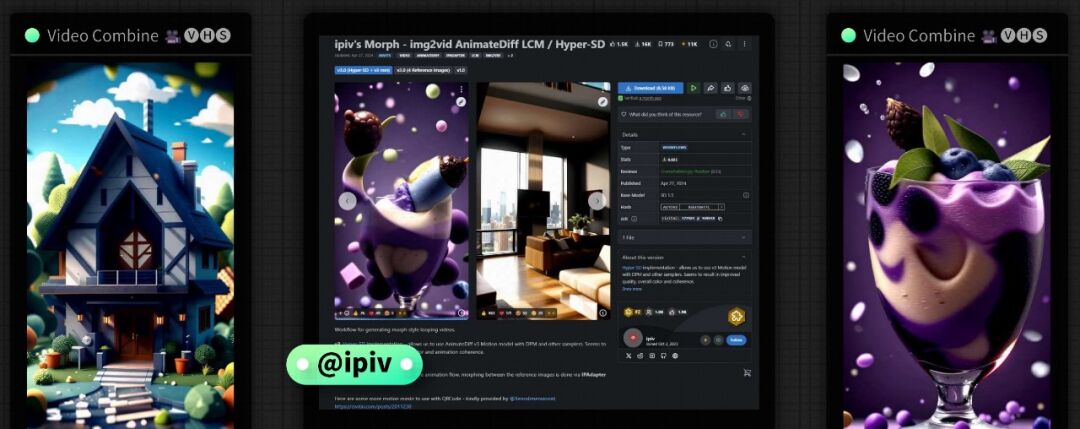This screenshot has width=1080, height=429.
Task: Click the animatediff tag
Action: [x=428, y=56]
